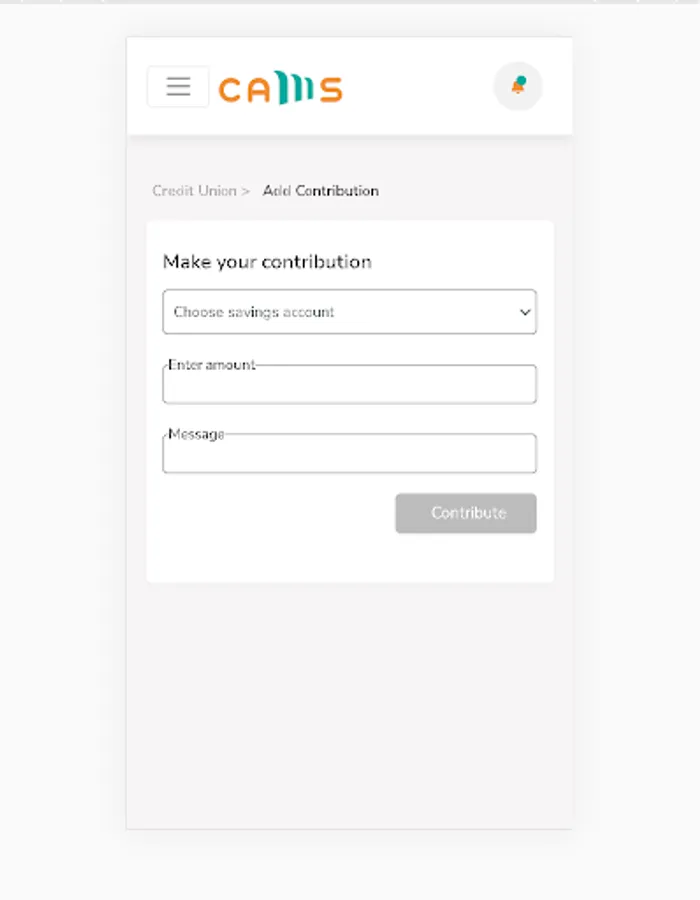Open notifications via the bell icon
This screenshot has width=700, height=900.
click(x=518, y=86)
